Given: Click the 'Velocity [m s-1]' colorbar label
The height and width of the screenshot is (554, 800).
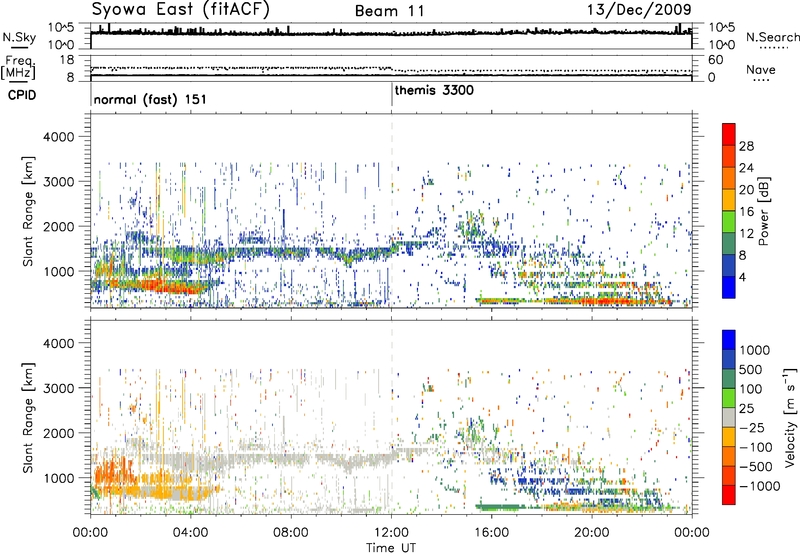Looking at the screenshot, I should 790,417.
